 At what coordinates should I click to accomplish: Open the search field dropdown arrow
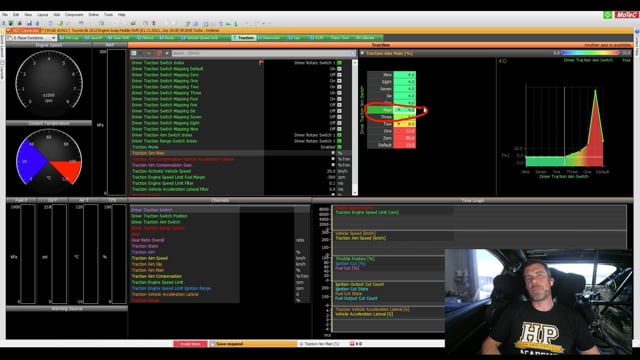[x=353, y=53]
